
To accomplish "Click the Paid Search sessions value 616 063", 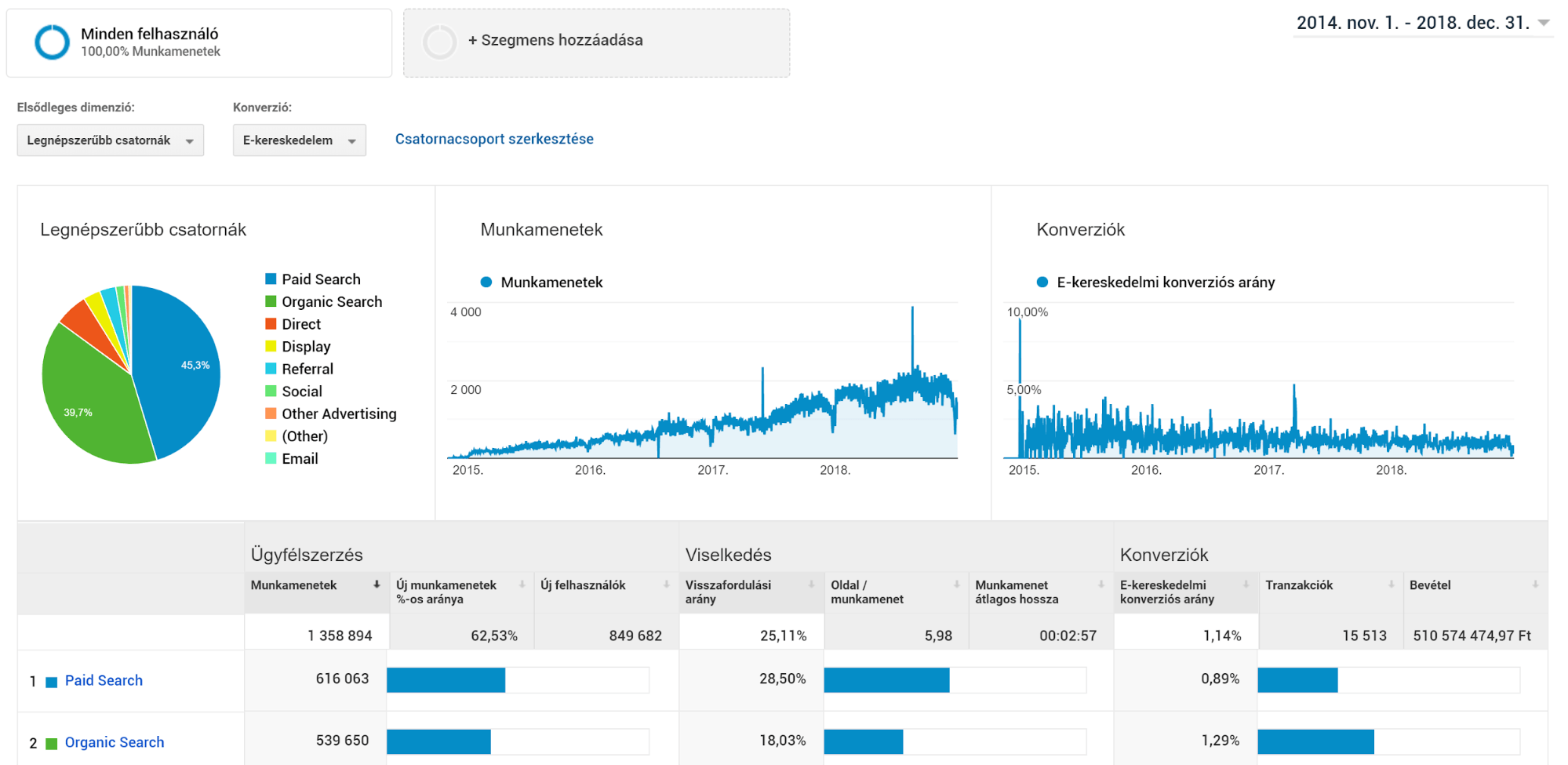I will tap(342, 679).
